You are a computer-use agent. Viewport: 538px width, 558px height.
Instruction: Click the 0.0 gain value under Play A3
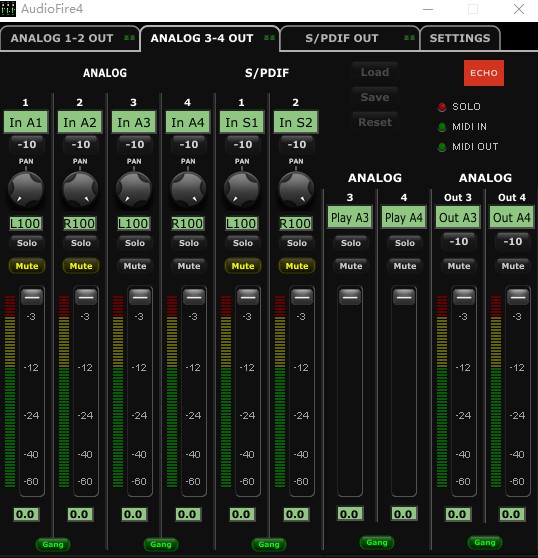point(349,514)
